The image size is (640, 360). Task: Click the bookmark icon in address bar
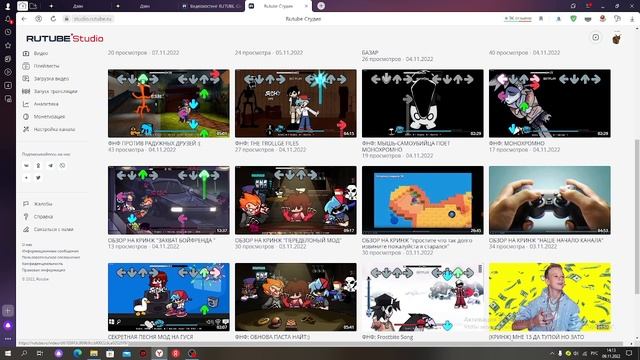[x=541, y=19]
